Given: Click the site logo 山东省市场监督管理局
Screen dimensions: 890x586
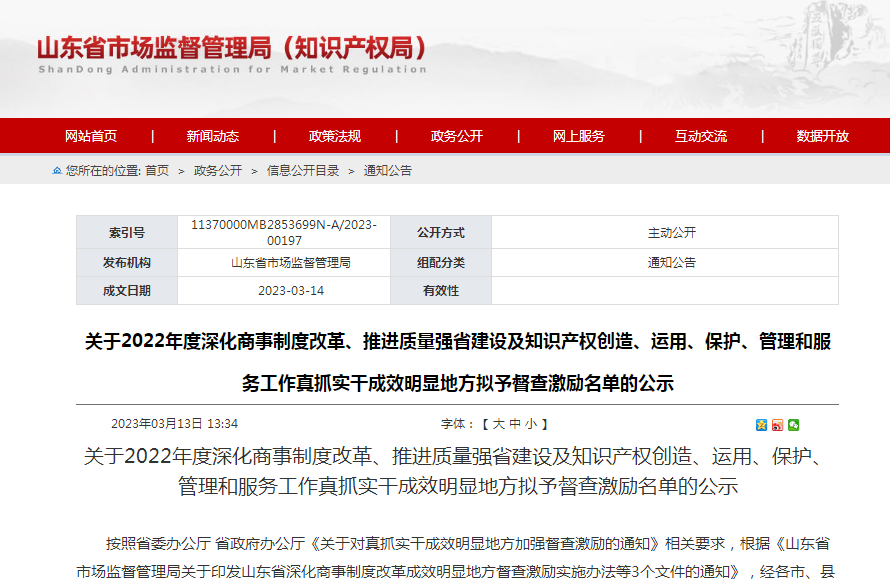Looking at the screenshot, I should 232,48.
